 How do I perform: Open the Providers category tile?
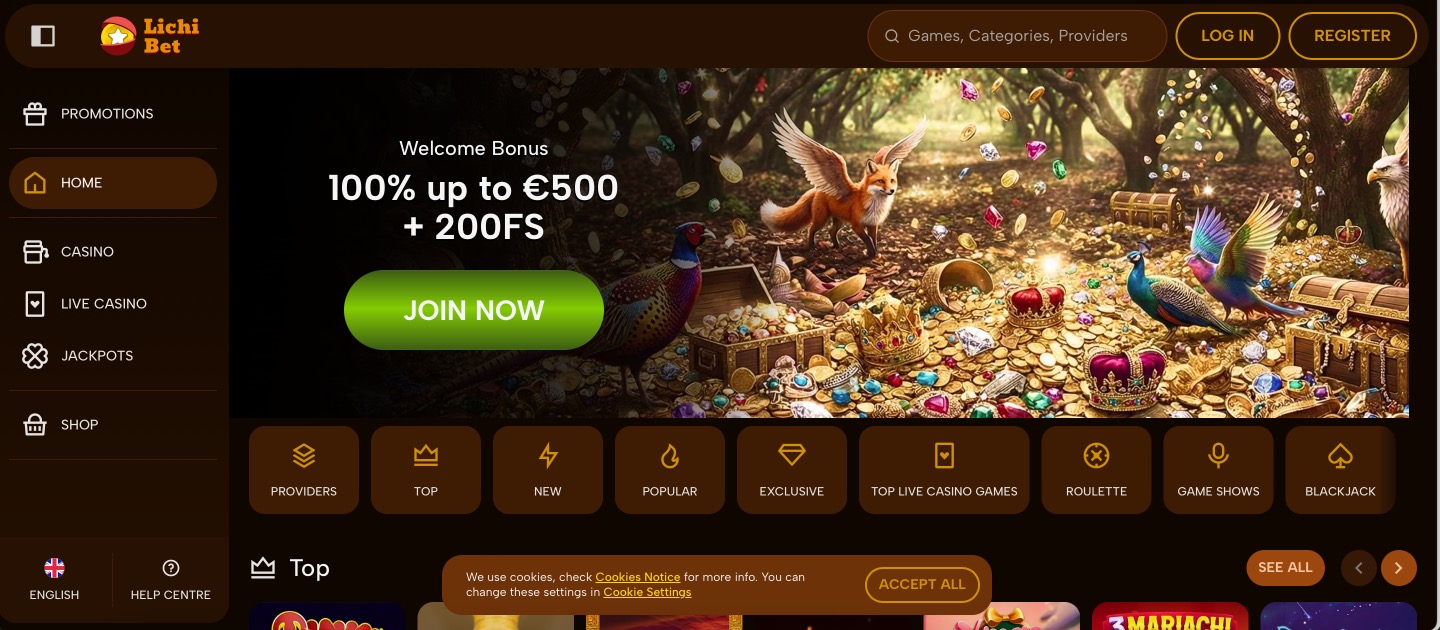(x=304, y=470)
